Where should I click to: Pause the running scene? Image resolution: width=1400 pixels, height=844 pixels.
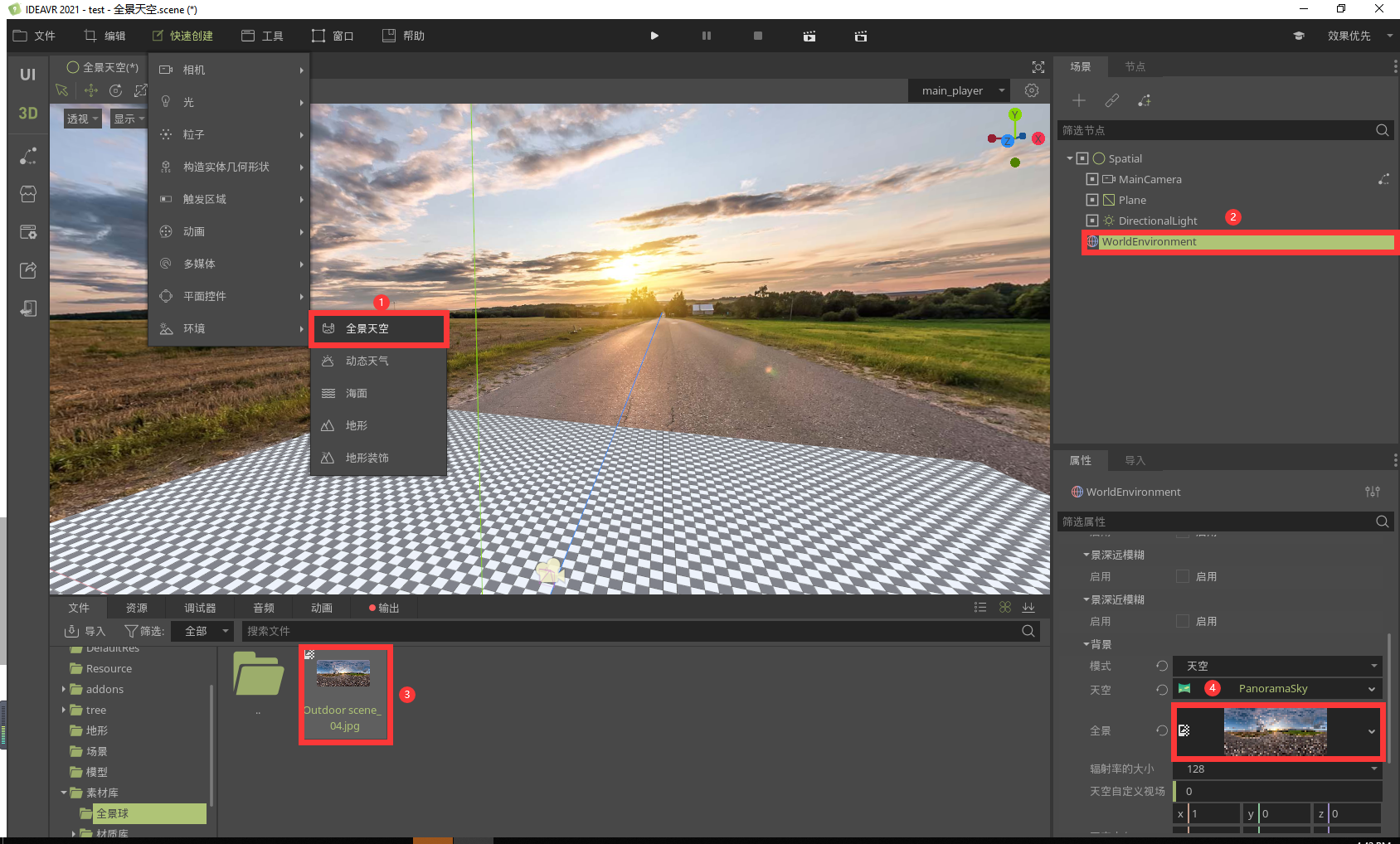[707, 36]
